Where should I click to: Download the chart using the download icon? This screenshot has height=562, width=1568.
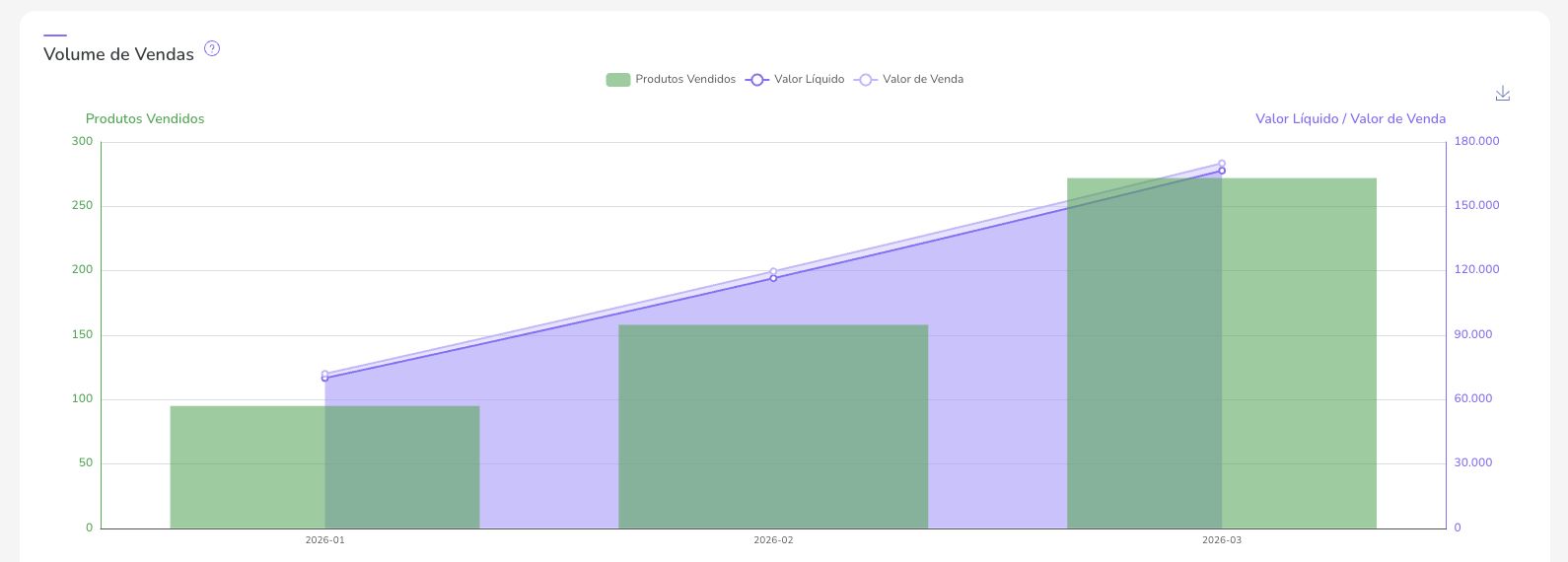click(1502, 94)
